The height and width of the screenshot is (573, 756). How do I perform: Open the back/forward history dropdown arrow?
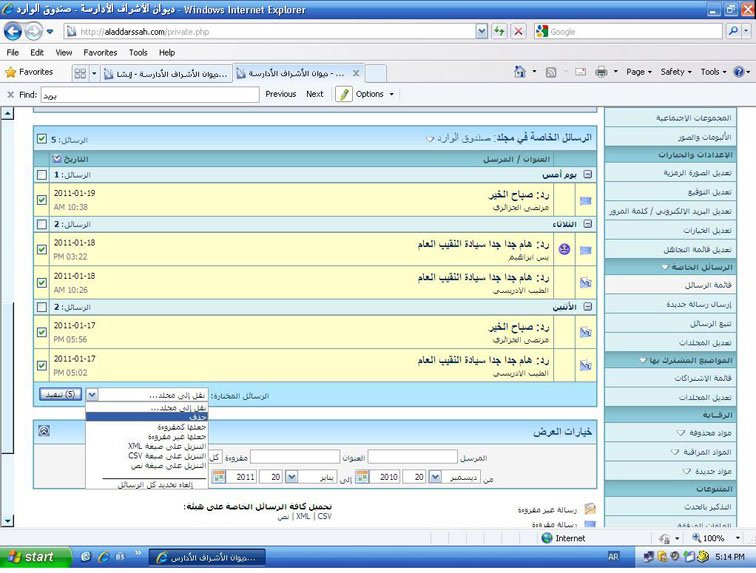click(x=50, y=32)
